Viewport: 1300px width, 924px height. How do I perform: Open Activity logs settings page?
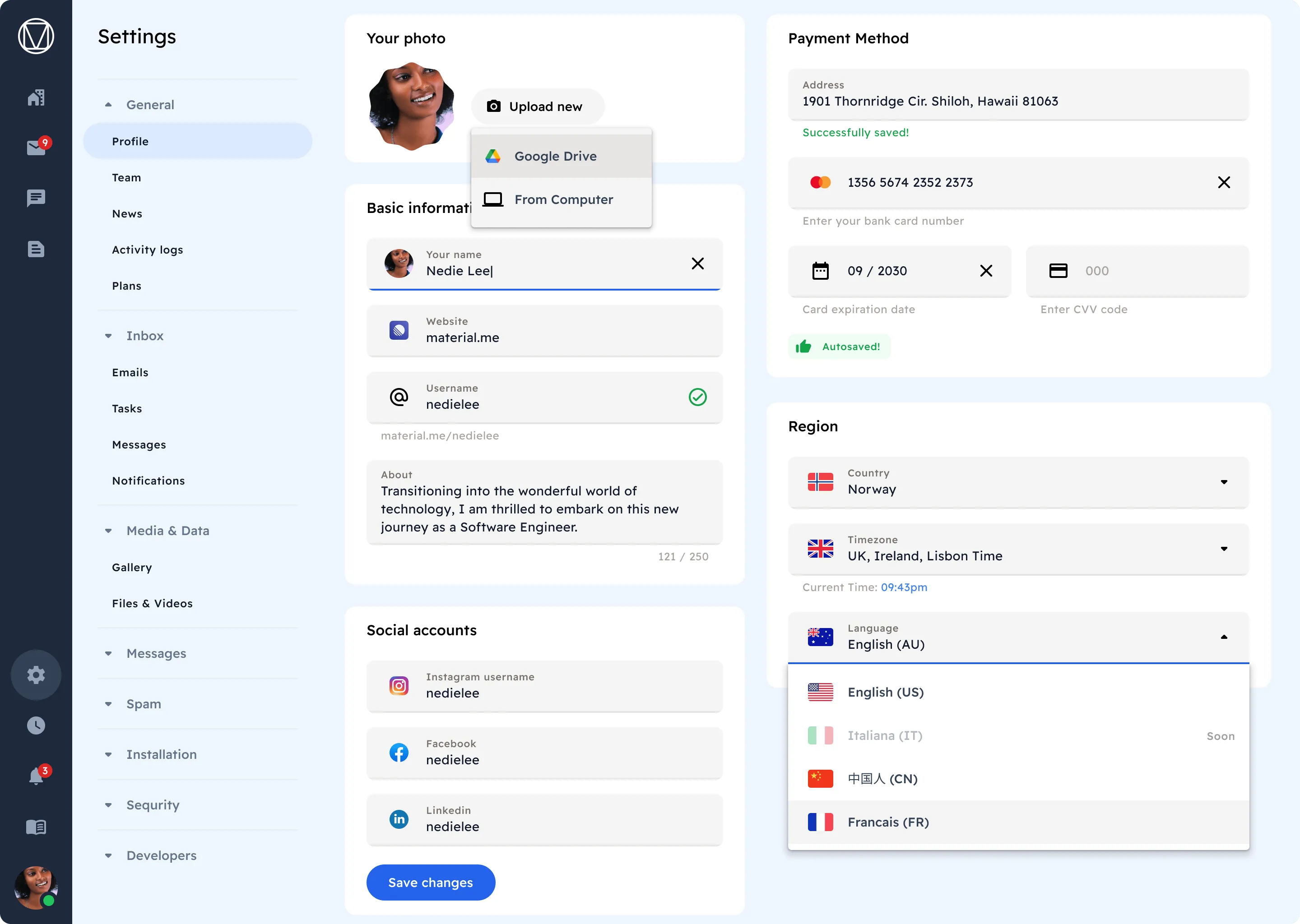148,250
